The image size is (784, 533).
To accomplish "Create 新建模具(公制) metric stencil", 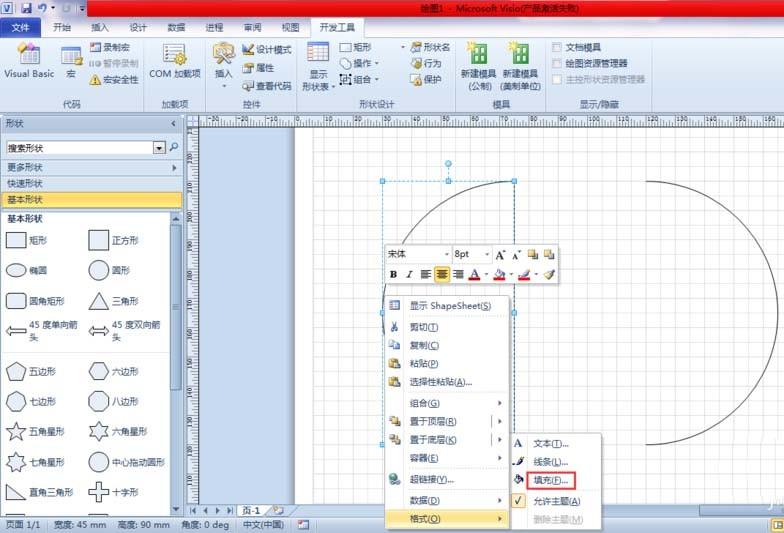I will pyautogui.click(x=478, y=66).
